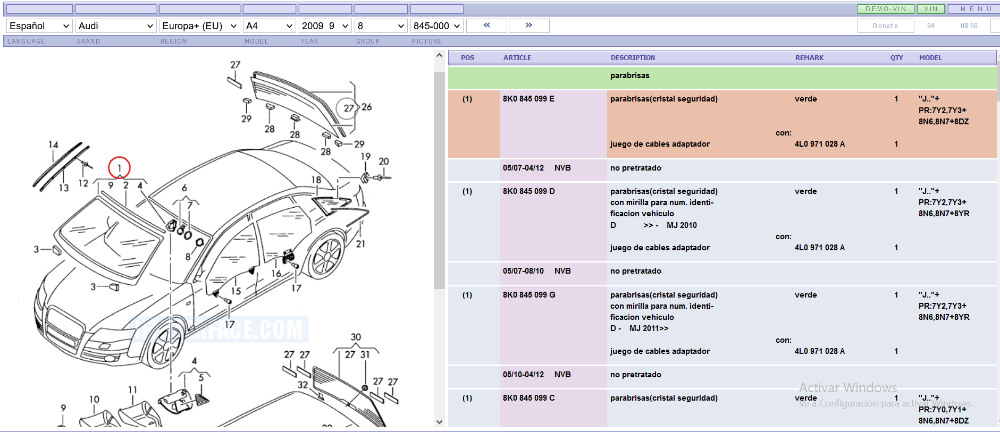The height and width of the screenshot is (432, 1000).
Task: Click the green parabrisas group row
Action: (722, 77)
